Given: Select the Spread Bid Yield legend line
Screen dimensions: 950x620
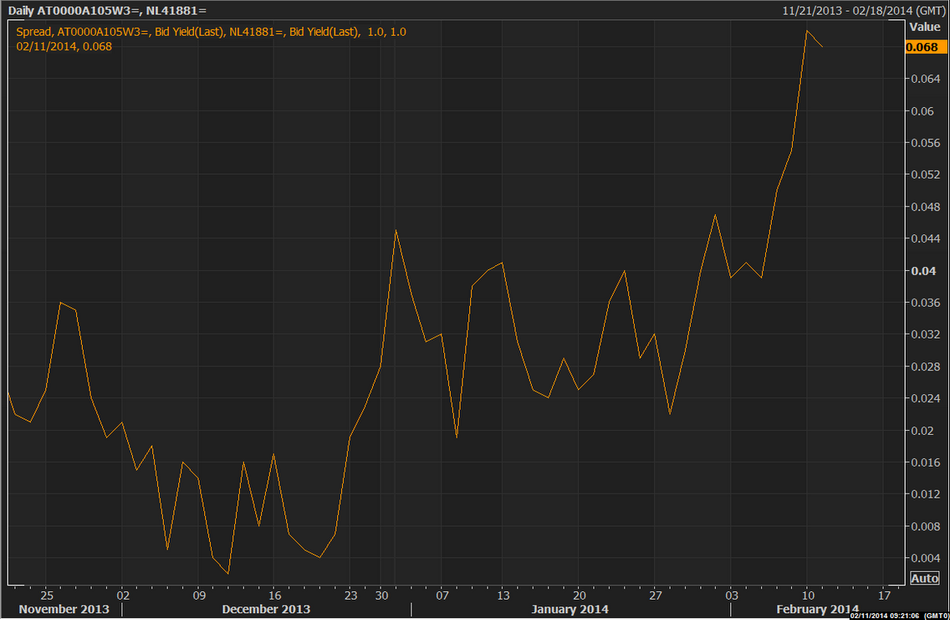Looking at the screenshot, I should (x=211, y=32).
